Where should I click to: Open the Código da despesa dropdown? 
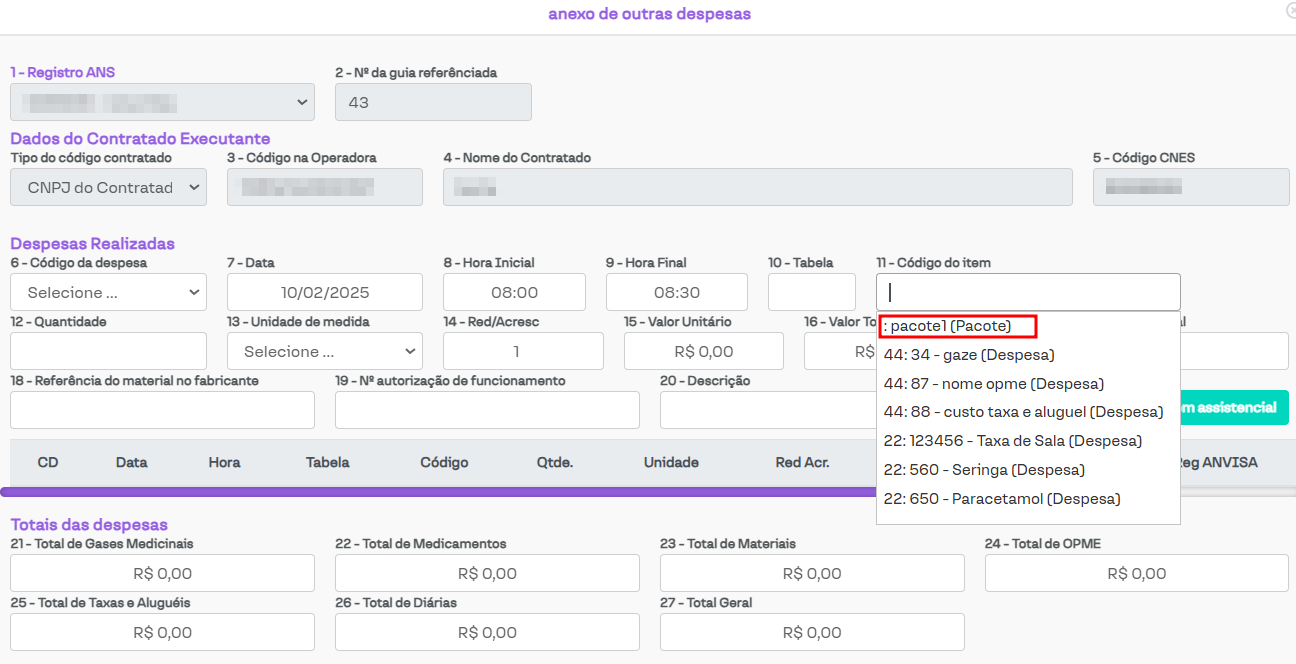coord(108,292)
